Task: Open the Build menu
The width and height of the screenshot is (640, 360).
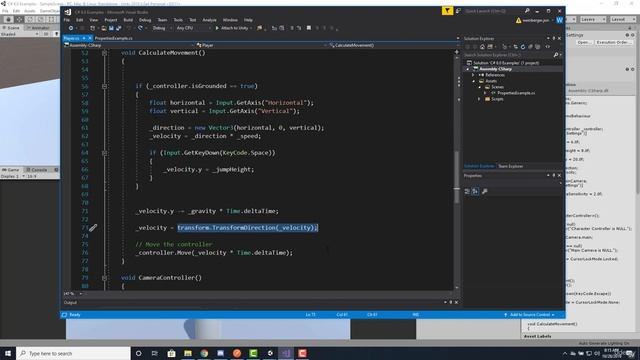Action: click(128, 20)
